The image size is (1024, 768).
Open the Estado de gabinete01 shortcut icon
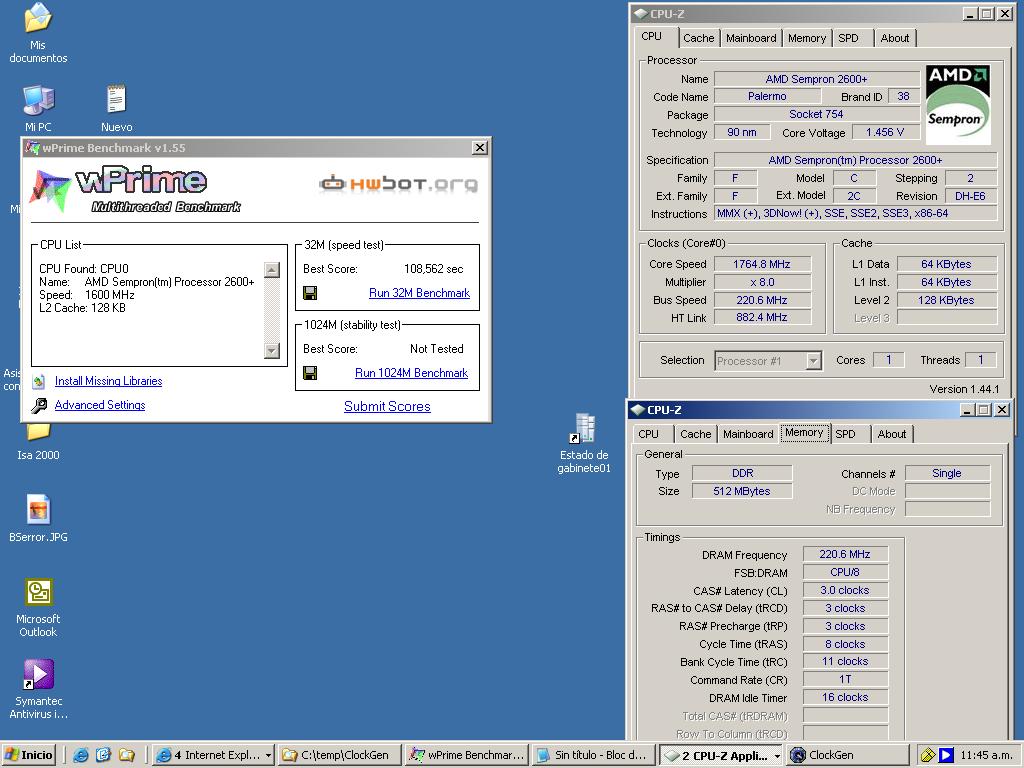tap(583, 429)
